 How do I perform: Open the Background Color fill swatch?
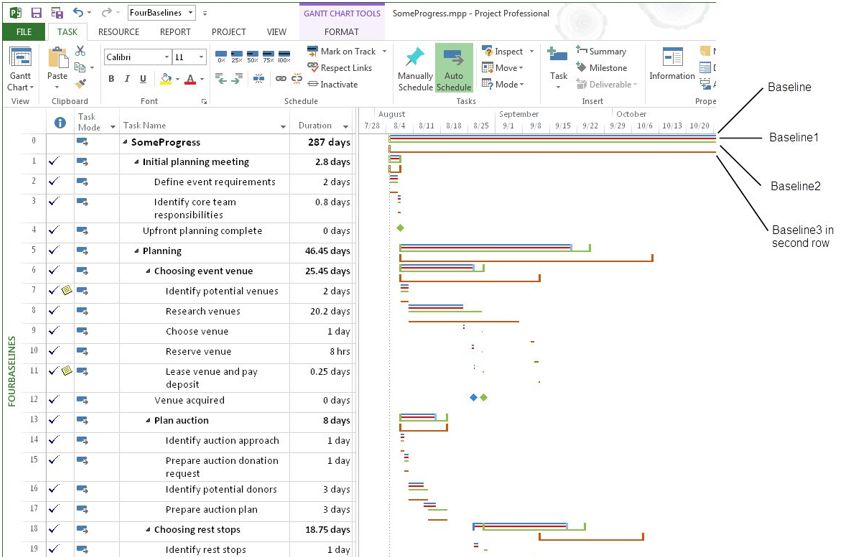click(x=166, y=79)
